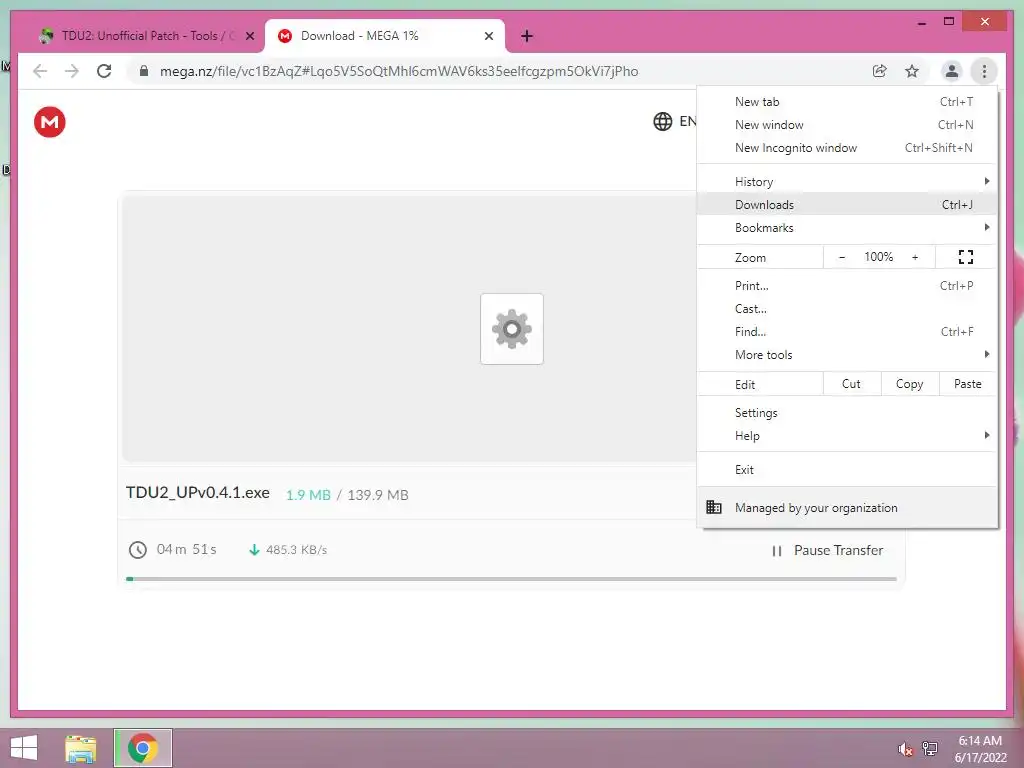Click the 1.9 MB downloaded text
The height and width of the screenshot is (768, 1024).
coord(308,495)
